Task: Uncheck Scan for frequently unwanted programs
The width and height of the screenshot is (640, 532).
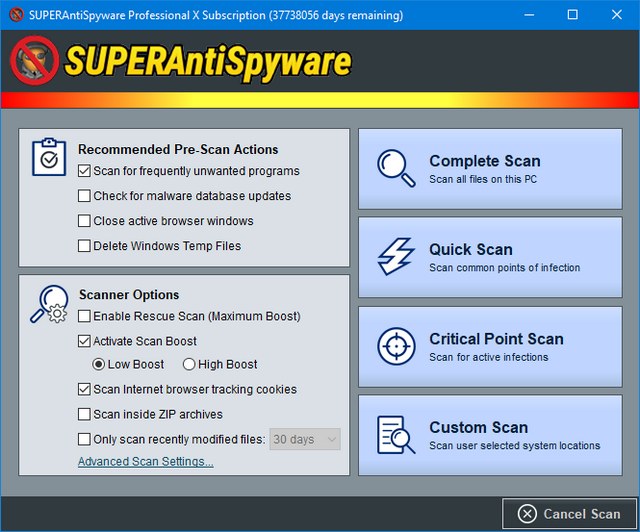Action: click(x=85, y=171)
